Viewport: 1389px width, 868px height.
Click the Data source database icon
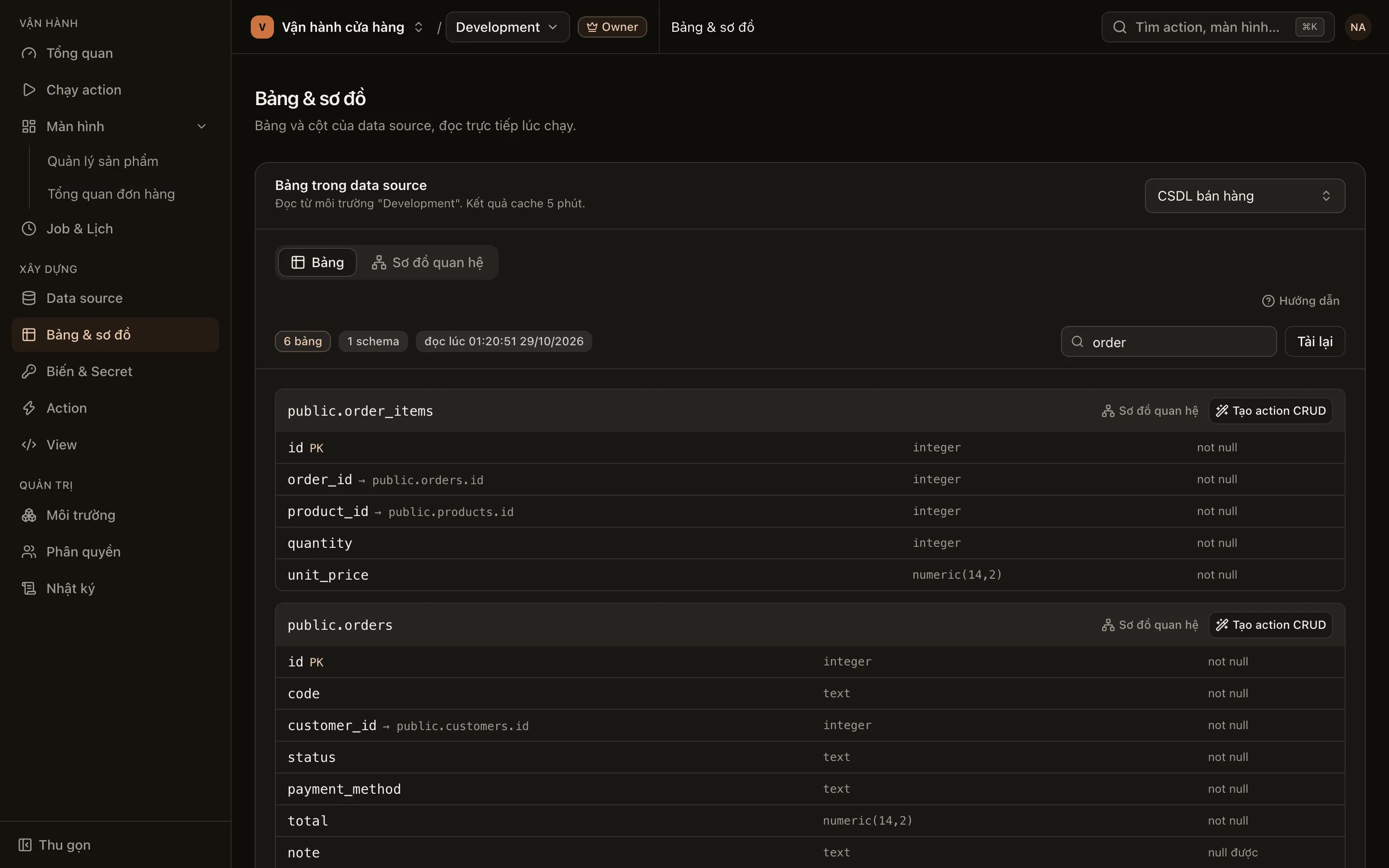(x=29, y=298)
